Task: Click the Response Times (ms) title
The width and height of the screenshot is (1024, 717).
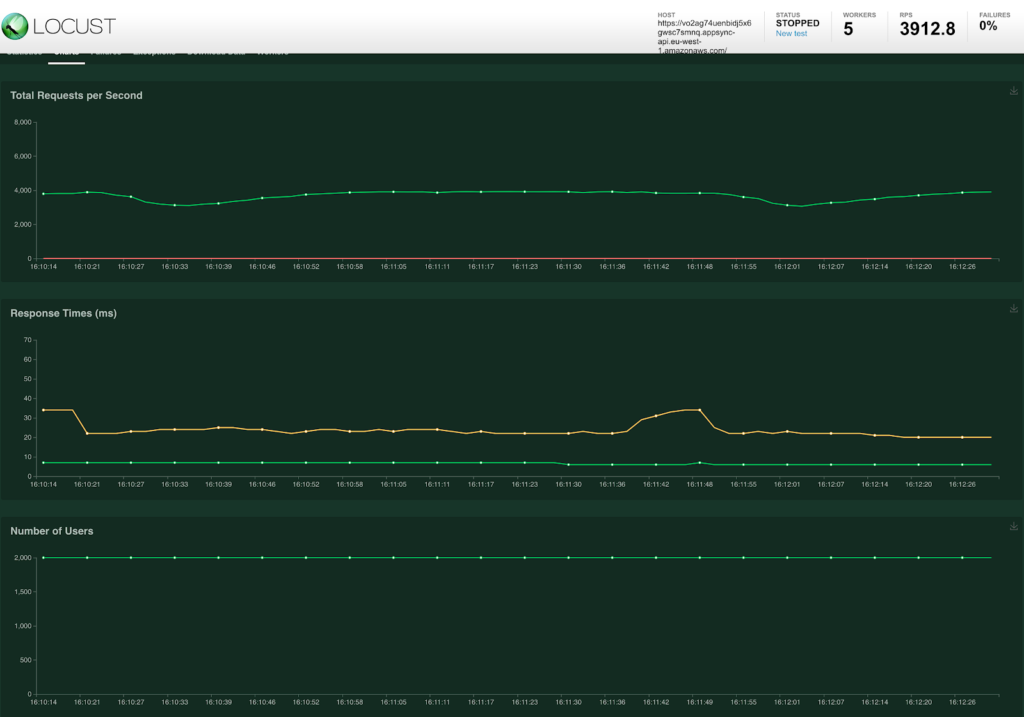Action: pos(63,313)
